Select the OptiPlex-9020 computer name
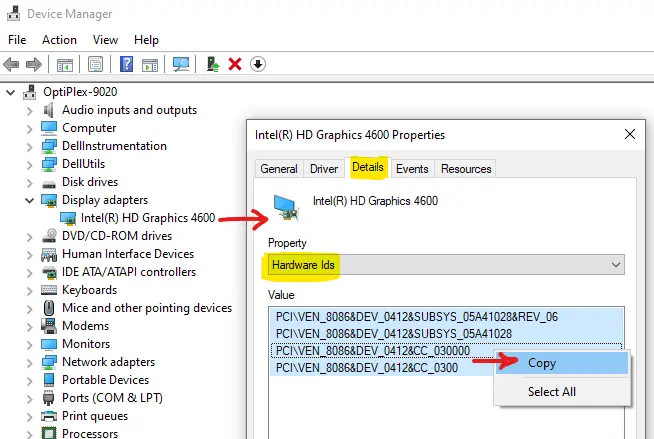The width and height of the screenshot is (654, 439). 80,92
